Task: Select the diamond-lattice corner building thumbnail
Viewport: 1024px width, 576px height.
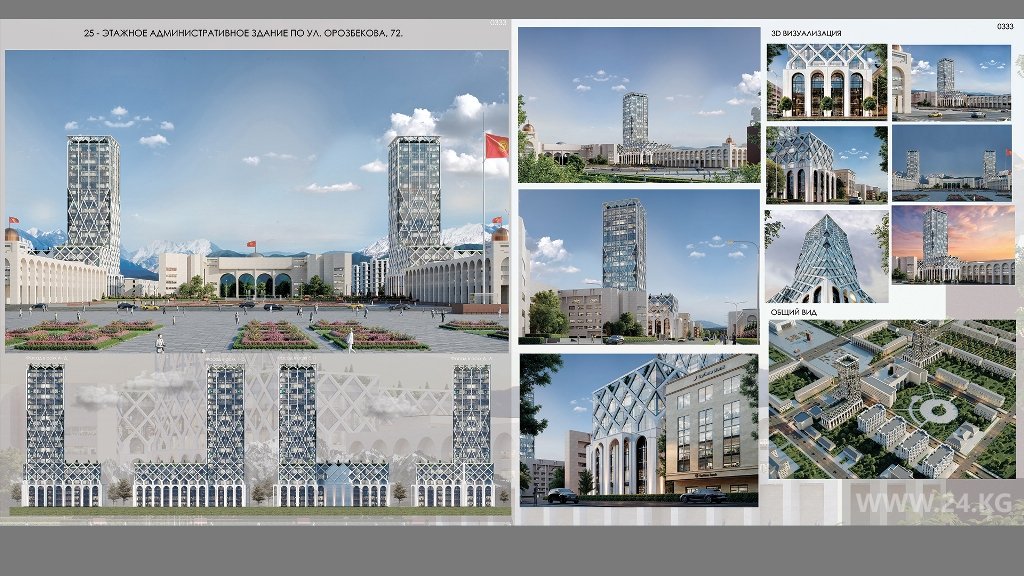Action: click(x=826, y=162)
